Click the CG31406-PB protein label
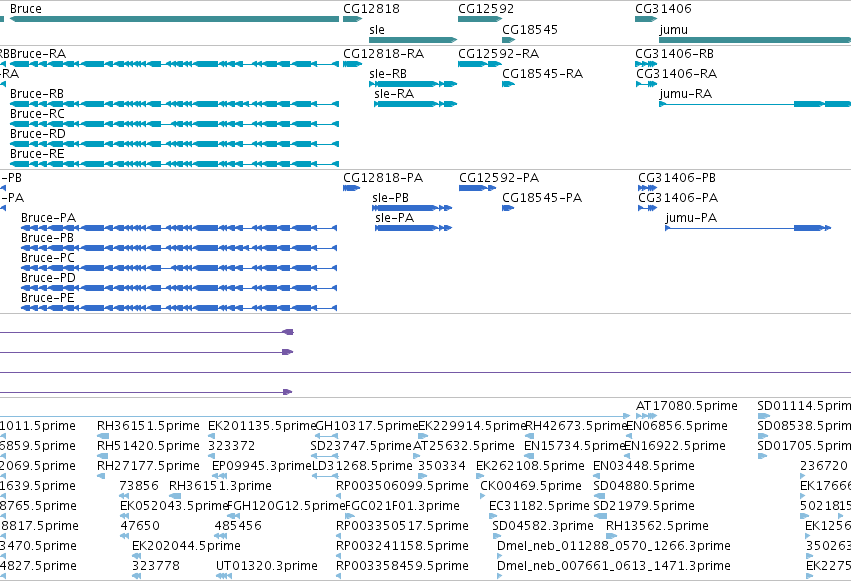 [x=677, y=178]
